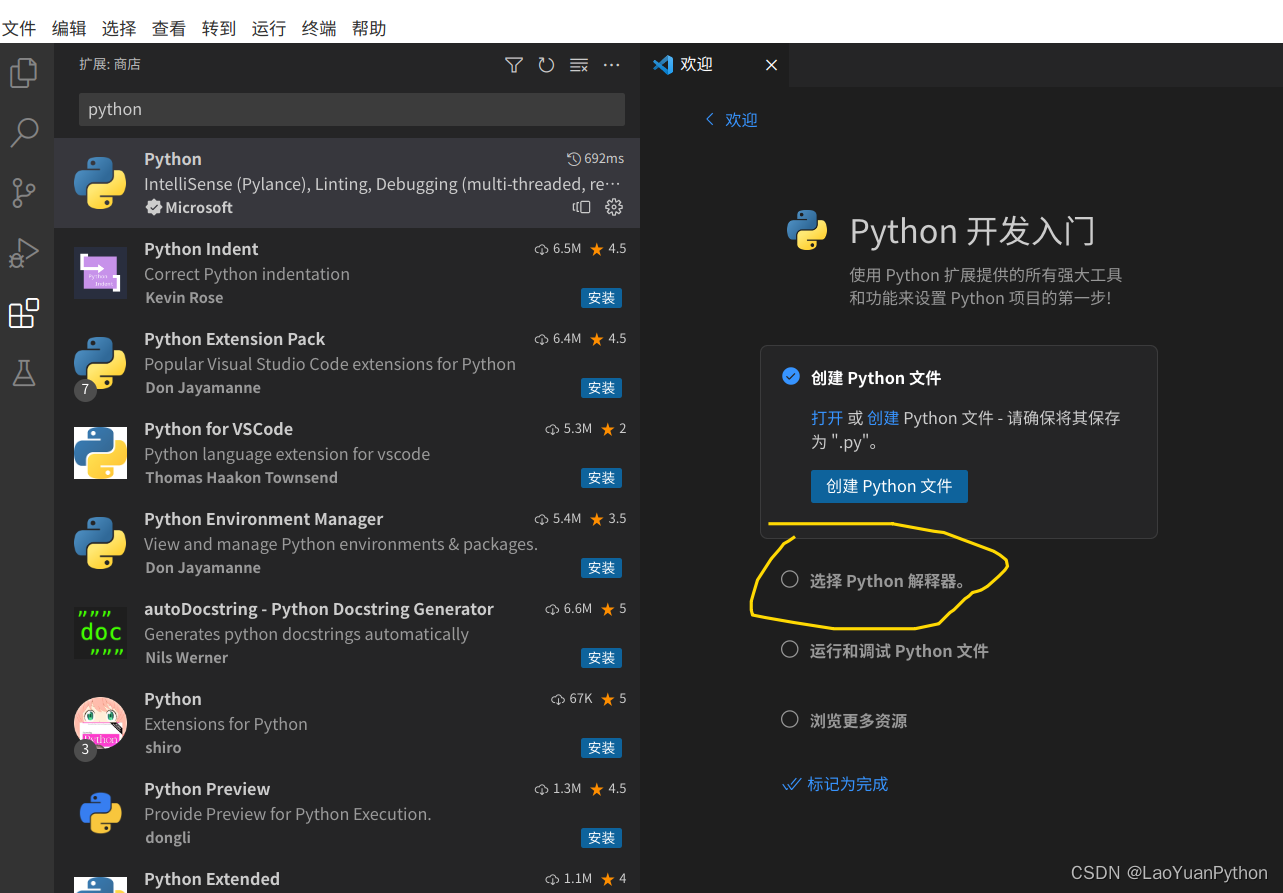The width and height of the screenshot is (1283, 893).
Task: Close the 欢迎 tab
Action: pos(771,65)
